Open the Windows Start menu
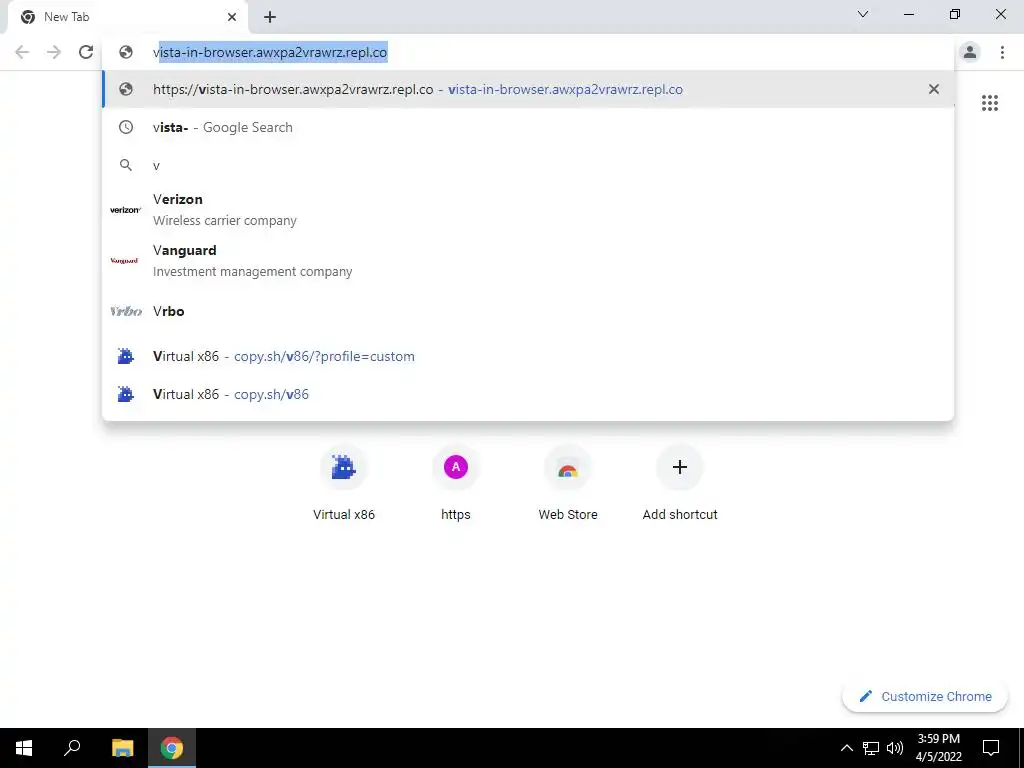 point(24,748)
